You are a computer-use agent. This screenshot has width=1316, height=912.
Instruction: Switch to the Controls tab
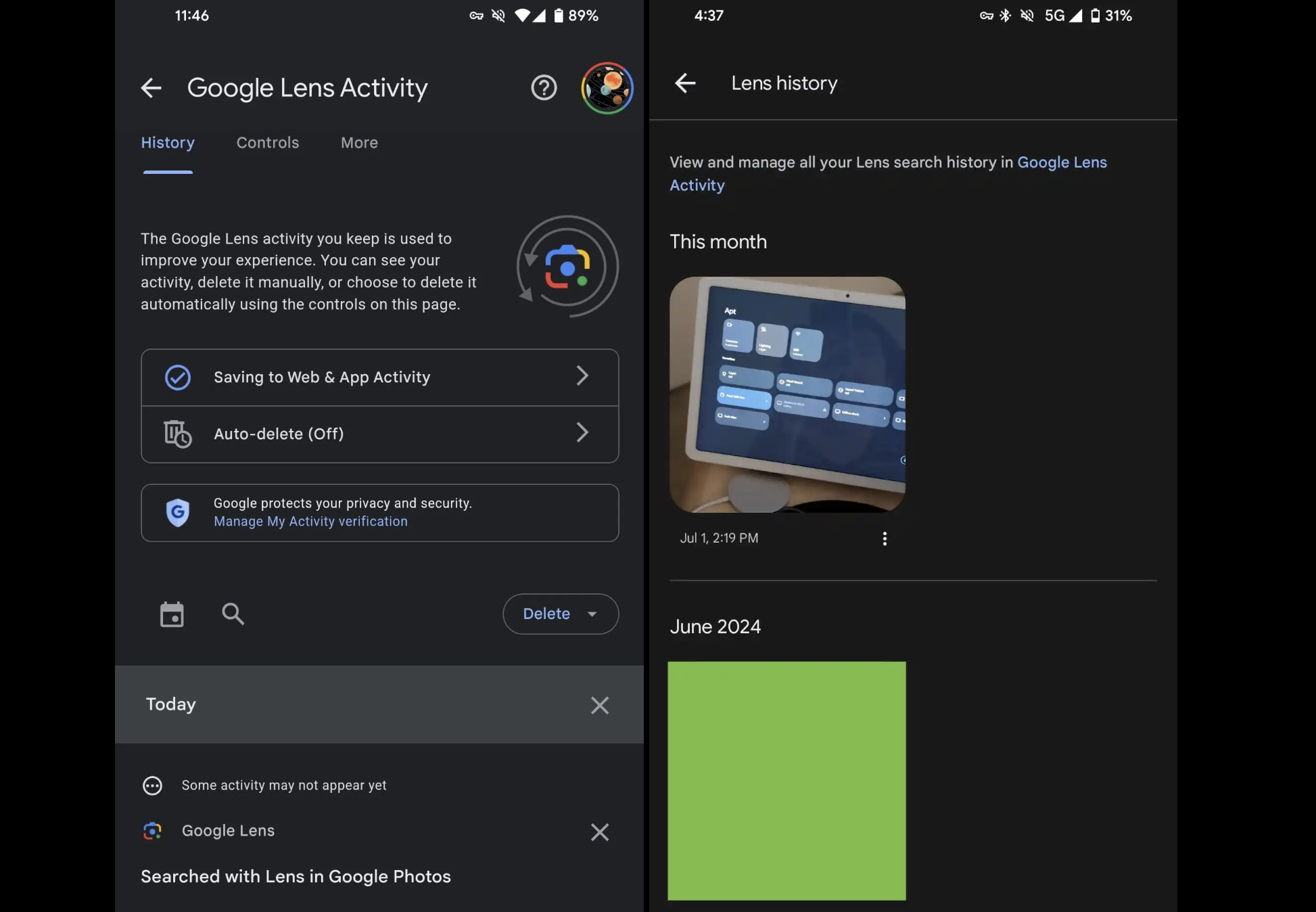coord(267,143)
